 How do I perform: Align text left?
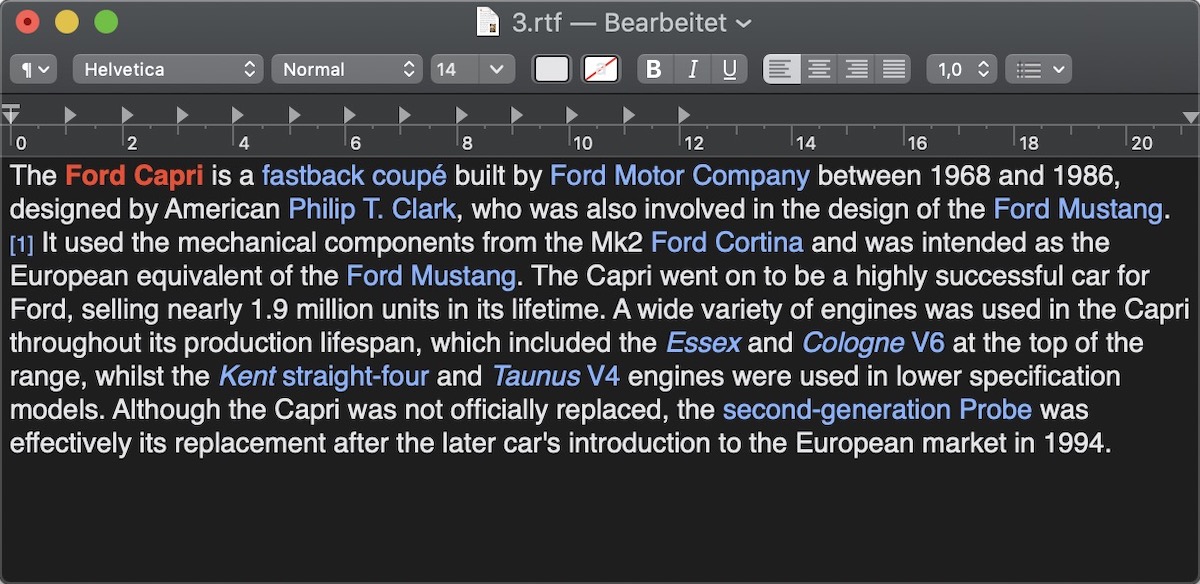pyautogui.click(x=781, y=69)
